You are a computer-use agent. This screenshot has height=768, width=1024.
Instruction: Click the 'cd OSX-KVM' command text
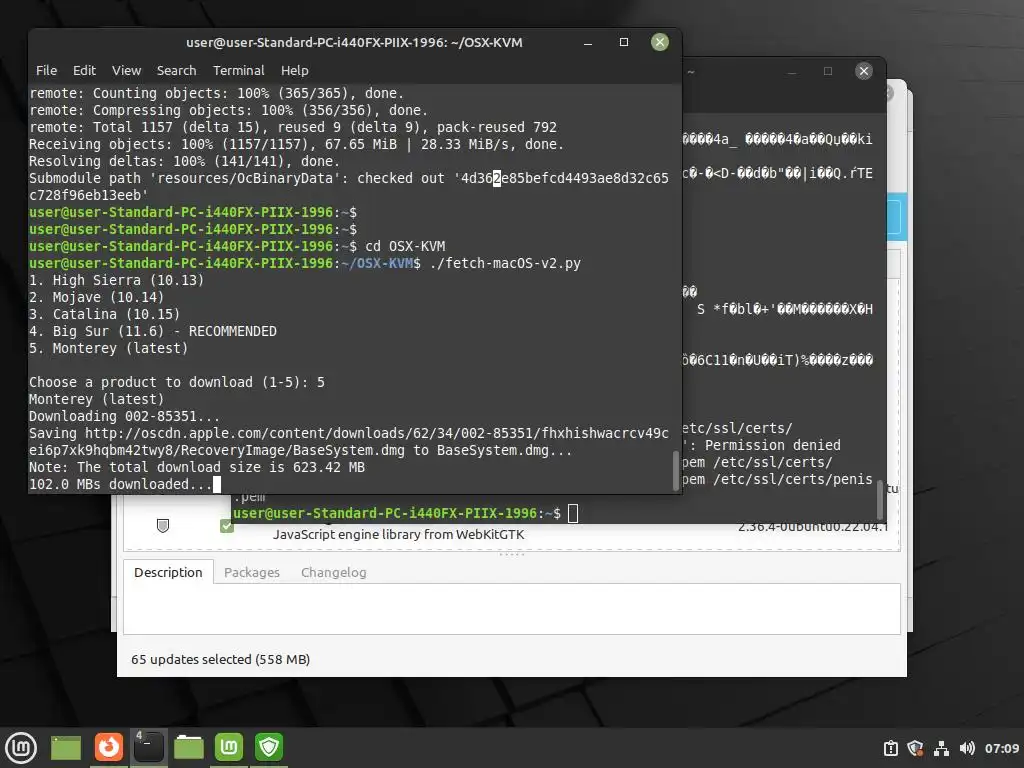coord(405,246)
